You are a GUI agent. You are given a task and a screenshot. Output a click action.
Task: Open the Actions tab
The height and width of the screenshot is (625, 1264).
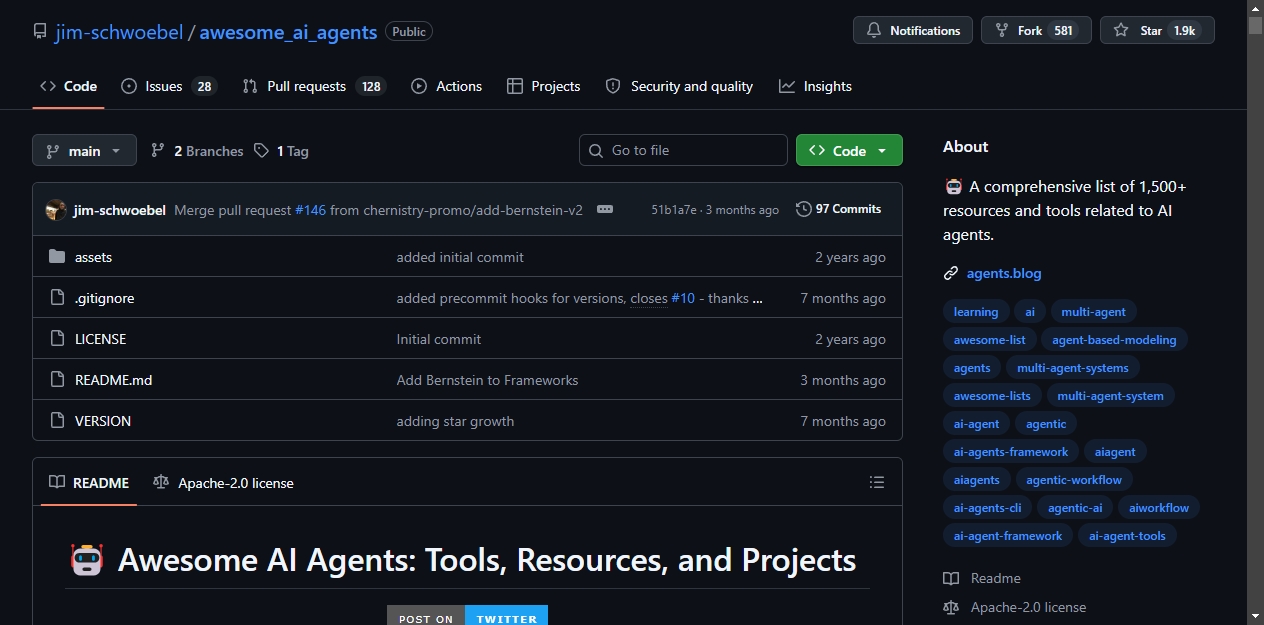click(446, 86)
